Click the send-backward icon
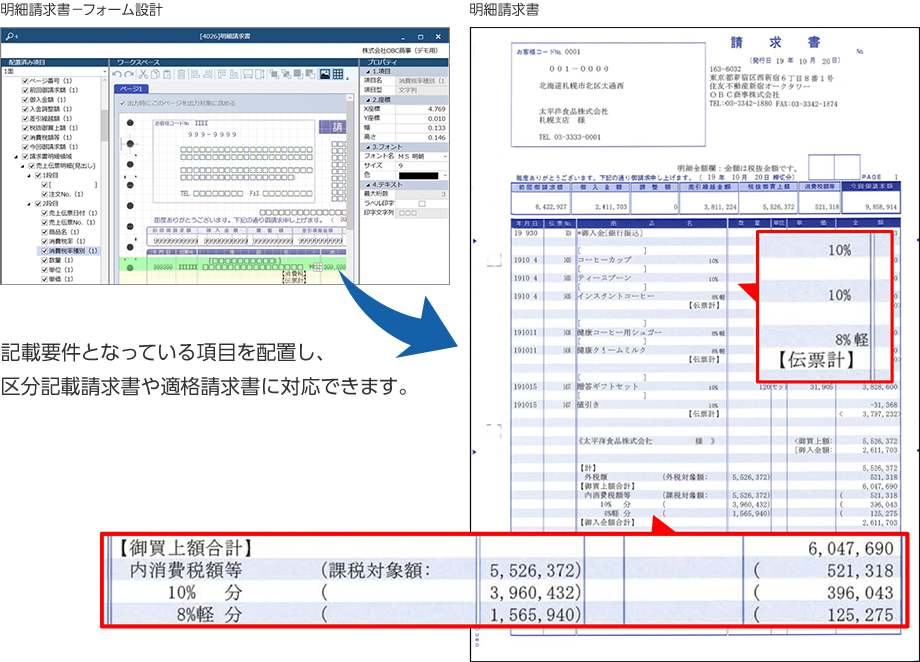The image size is (920, 662). (311, 75)
